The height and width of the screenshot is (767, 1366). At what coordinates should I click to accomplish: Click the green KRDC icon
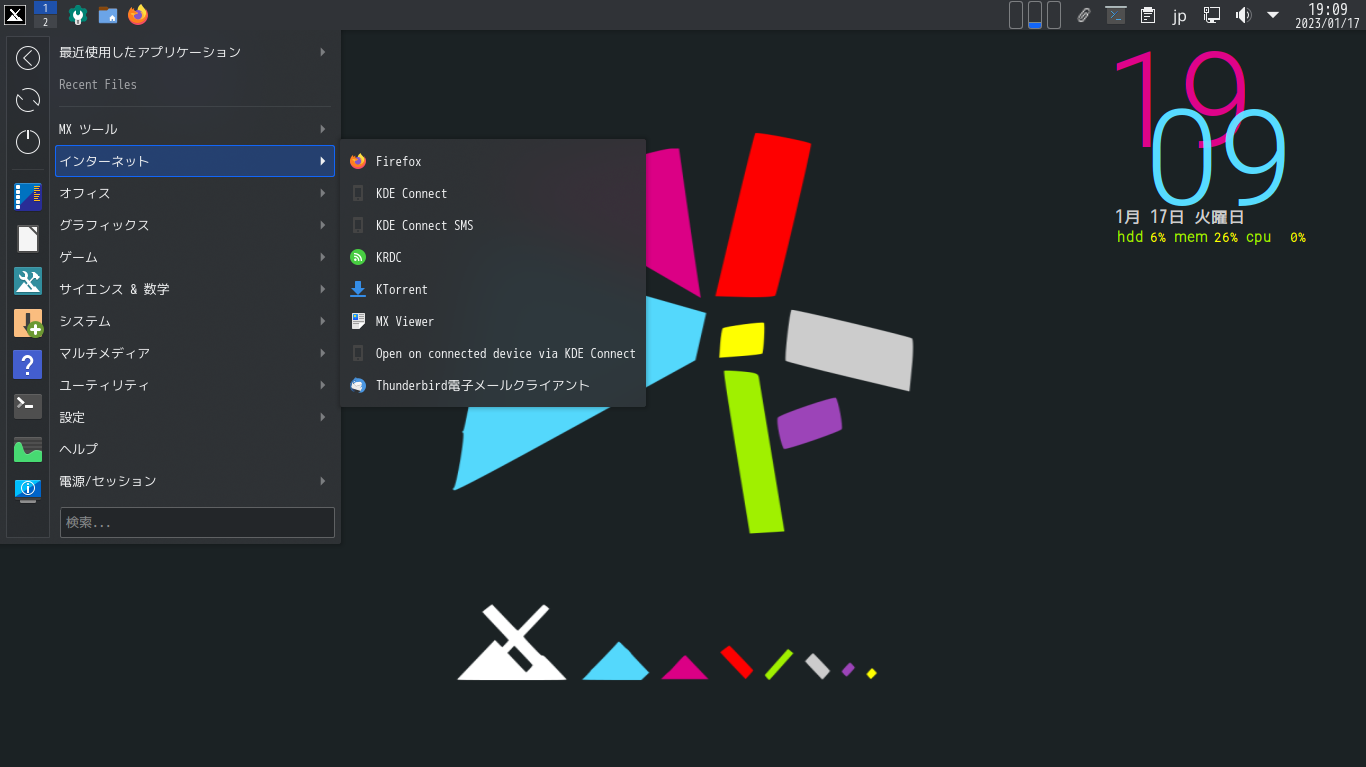coord(358,257)
